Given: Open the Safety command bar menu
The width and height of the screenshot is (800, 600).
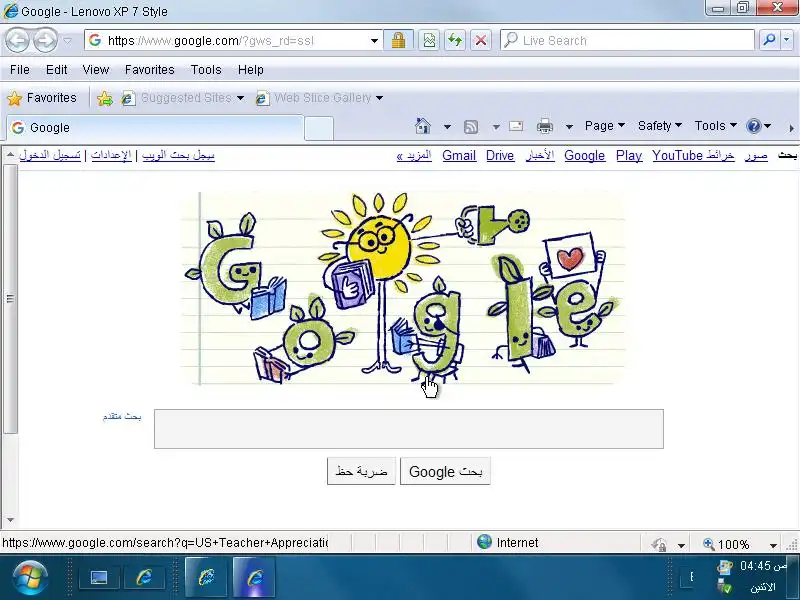Looking at the screenshot, I should pyautogui.click(x=659, y=126).
